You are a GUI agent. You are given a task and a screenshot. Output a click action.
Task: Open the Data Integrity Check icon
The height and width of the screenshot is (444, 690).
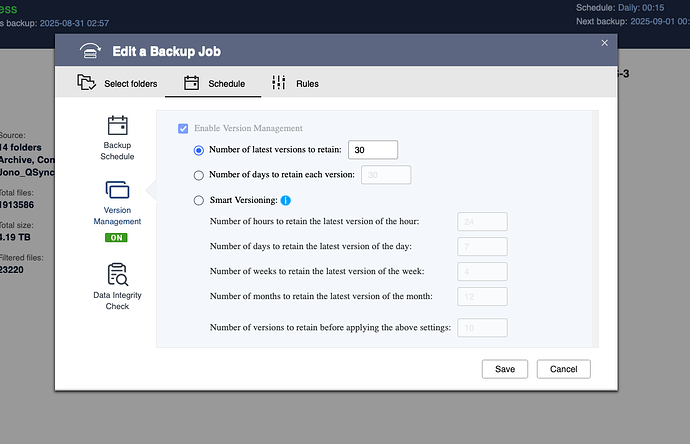[x=117, y=275]
